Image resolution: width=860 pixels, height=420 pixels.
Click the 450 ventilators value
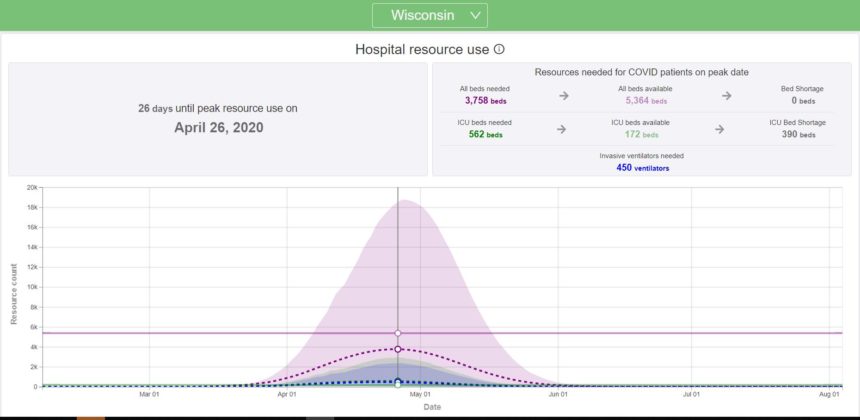(x=643, y=168)
